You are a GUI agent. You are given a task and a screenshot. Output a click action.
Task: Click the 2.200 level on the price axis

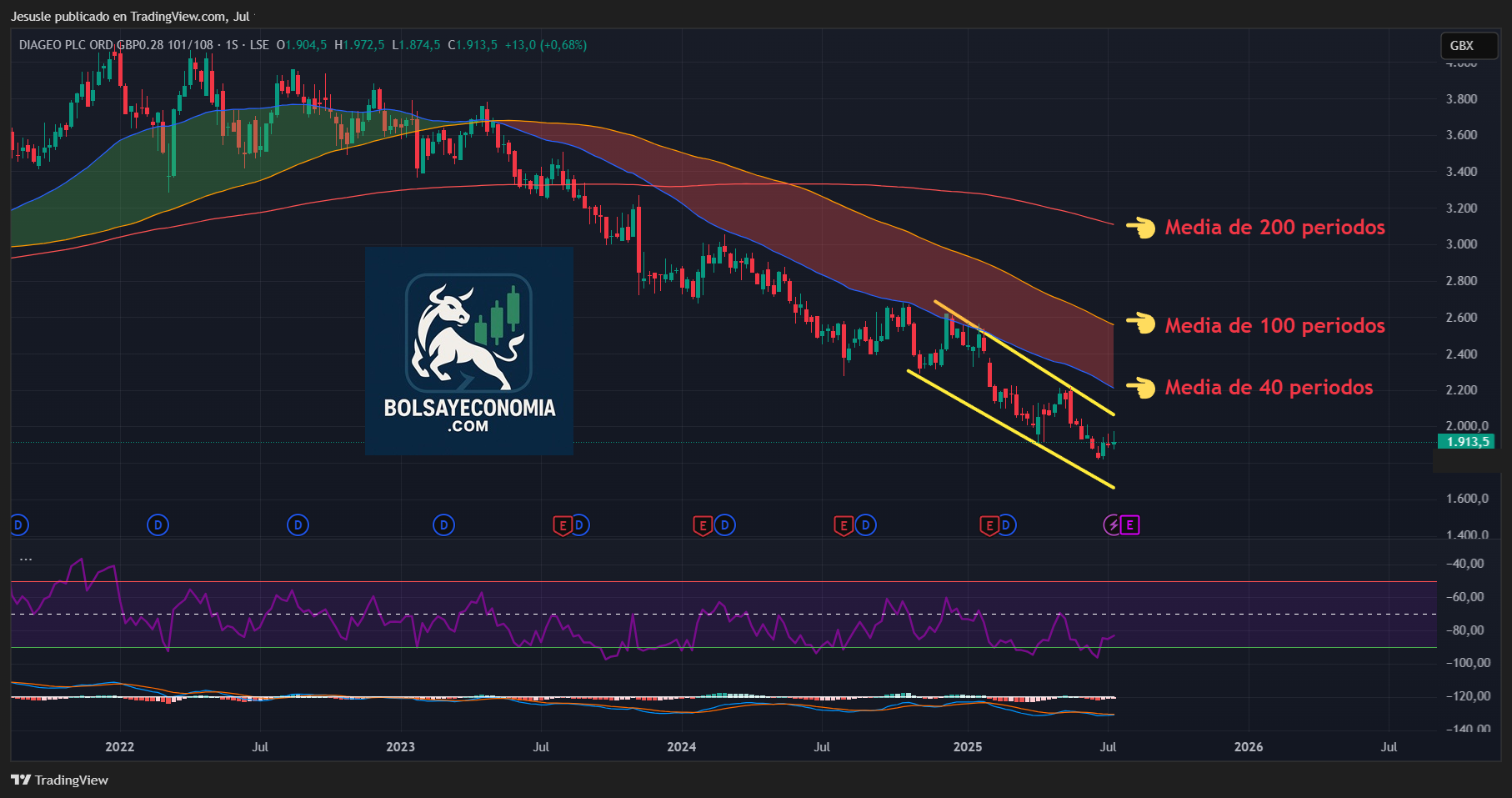[x=1461, y=390]
